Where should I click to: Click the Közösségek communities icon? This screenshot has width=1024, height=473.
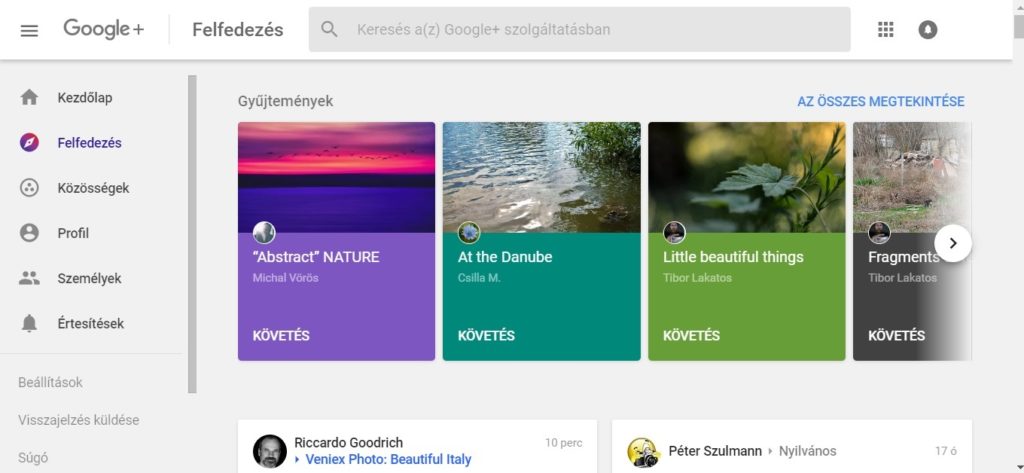pyautogui.click(x=29, y=188)
